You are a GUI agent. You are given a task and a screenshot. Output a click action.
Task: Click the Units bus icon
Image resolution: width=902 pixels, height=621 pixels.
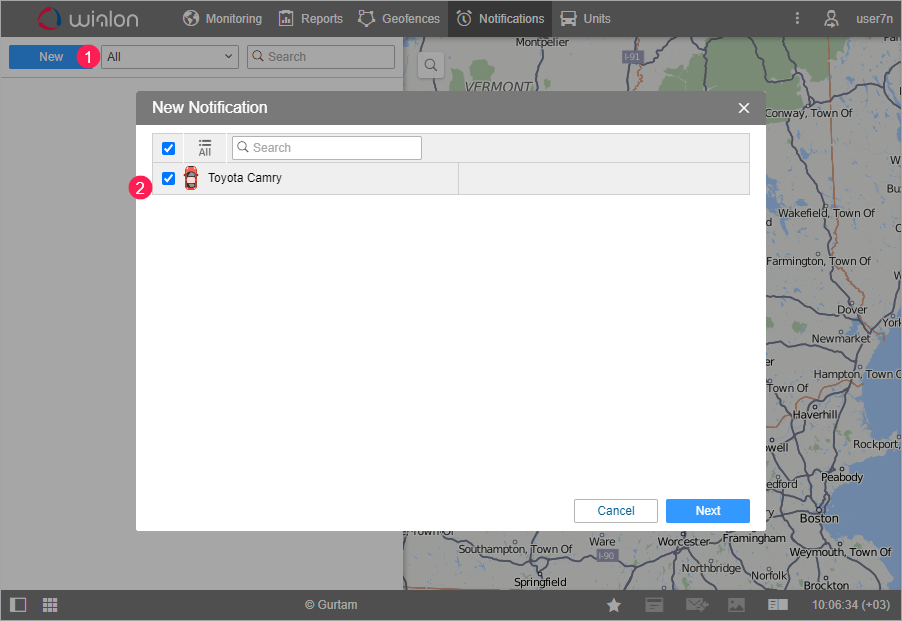click(568, 18)
